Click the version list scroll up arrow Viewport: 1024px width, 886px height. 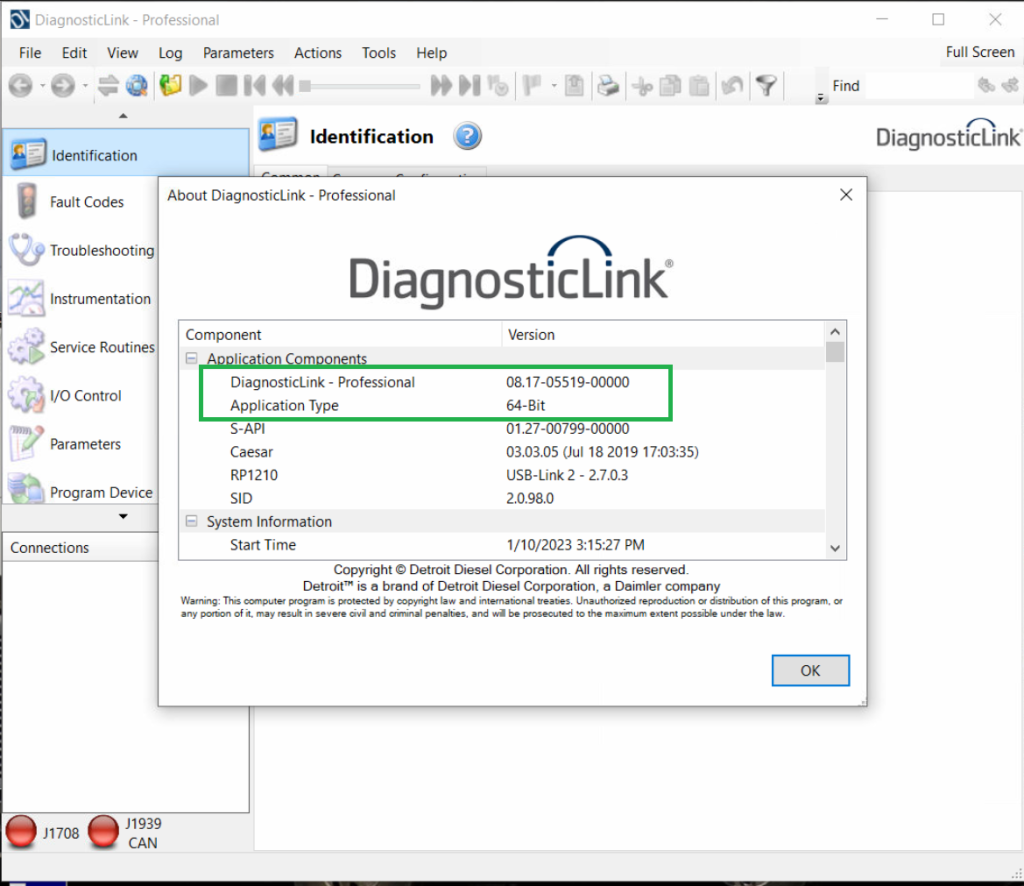click(x=835, y=332)
